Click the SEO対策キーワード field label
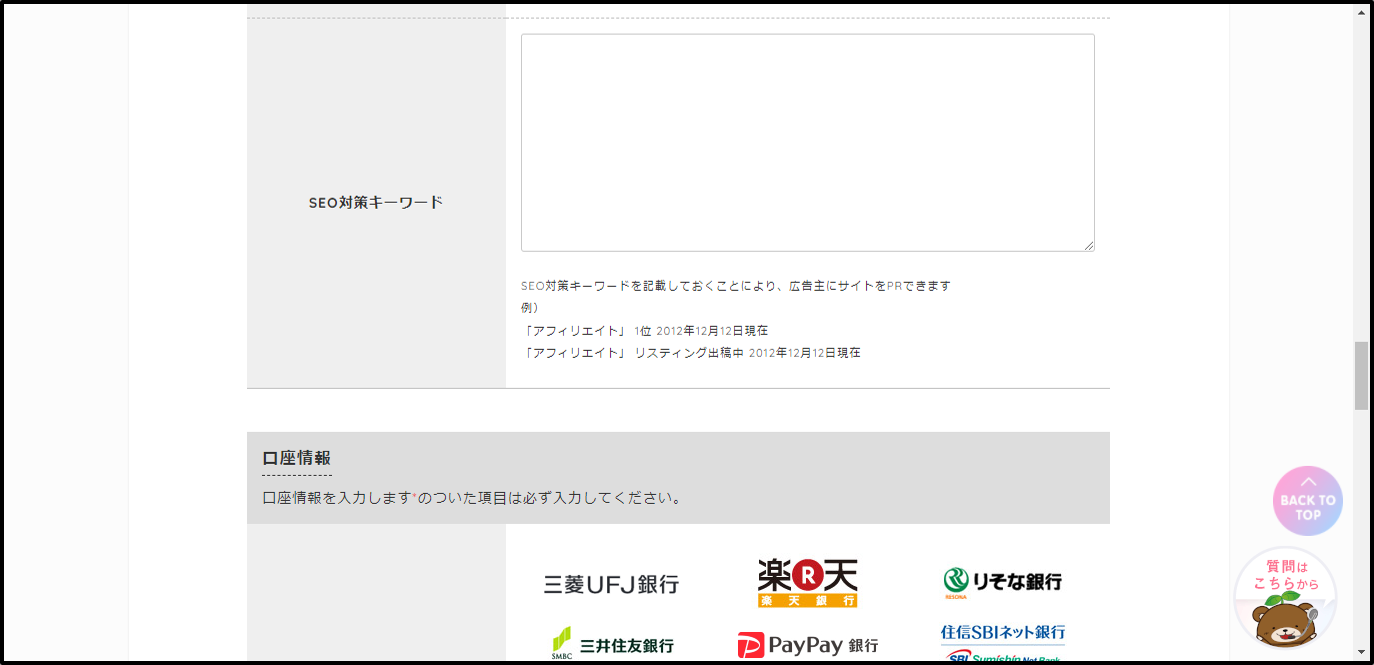Image resolution: width=1374 pixels, height=665 pixels. [x=375, y=202]
